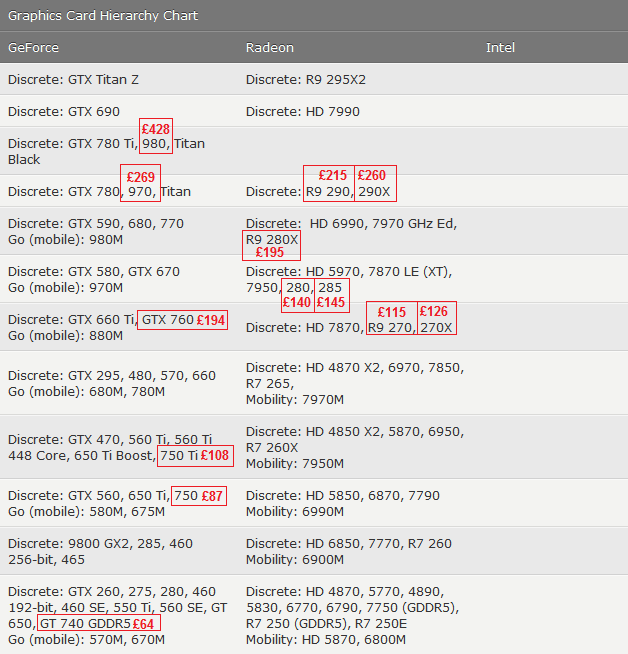
Task: Click 'Mobility: 6990M' line
Action: 295,511
